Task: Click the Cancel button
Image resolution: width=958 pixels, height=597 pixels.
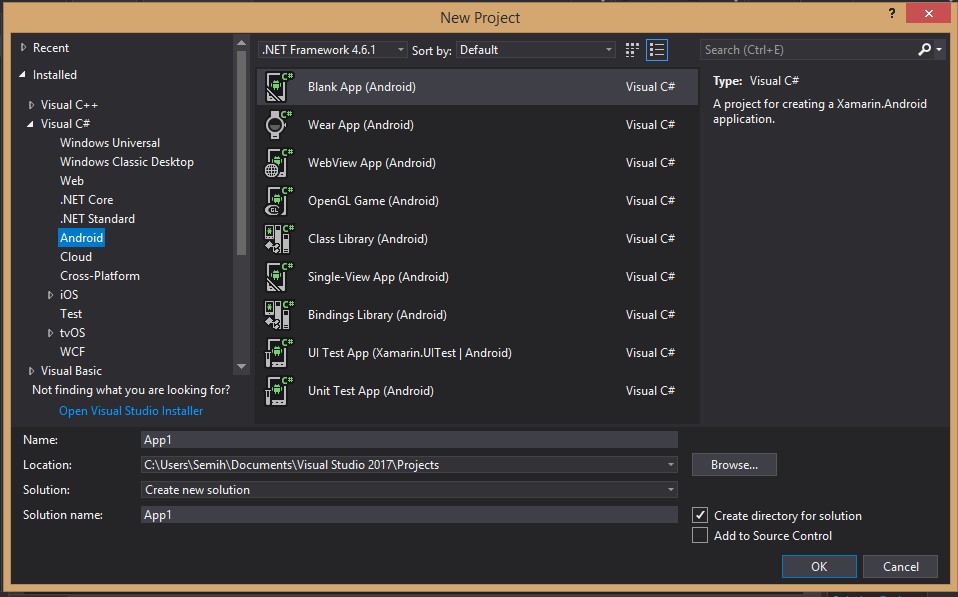Action: (x=900, y=566)
